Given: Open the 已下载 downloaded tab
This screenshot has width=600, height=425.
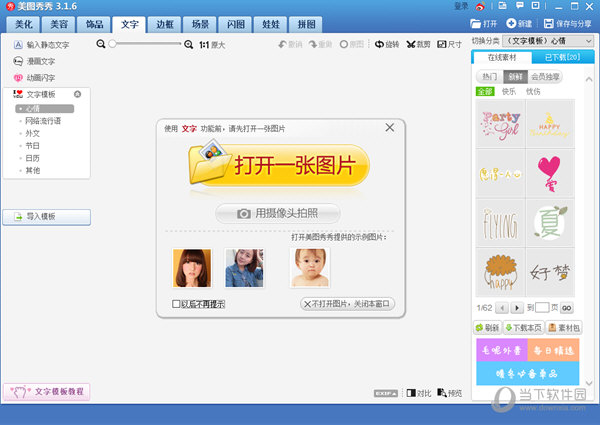Looking at the screenshot, I should tap(563, 58).
